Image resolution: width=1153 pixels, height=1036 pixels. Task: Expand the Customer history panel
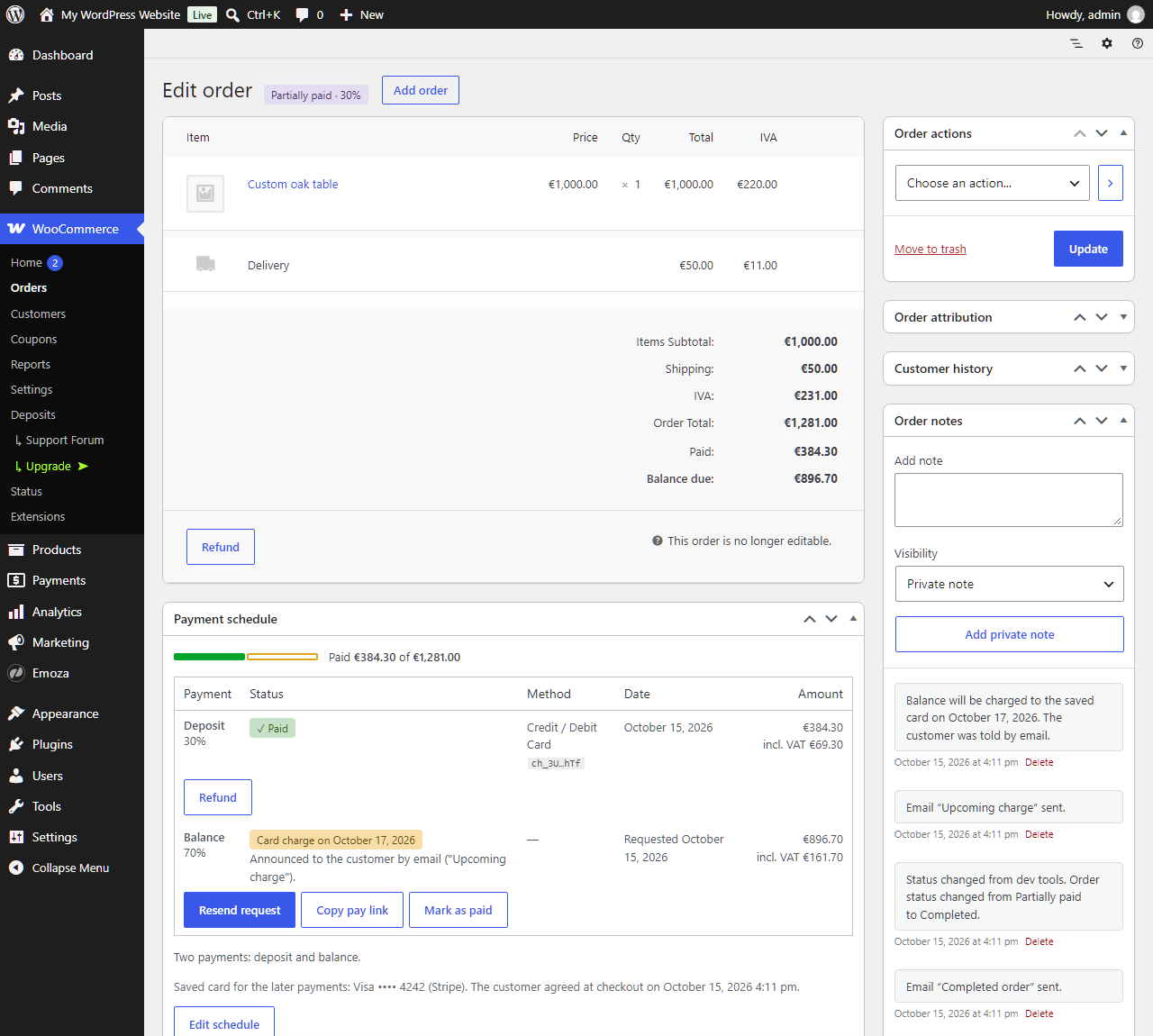pos(1123,368)
